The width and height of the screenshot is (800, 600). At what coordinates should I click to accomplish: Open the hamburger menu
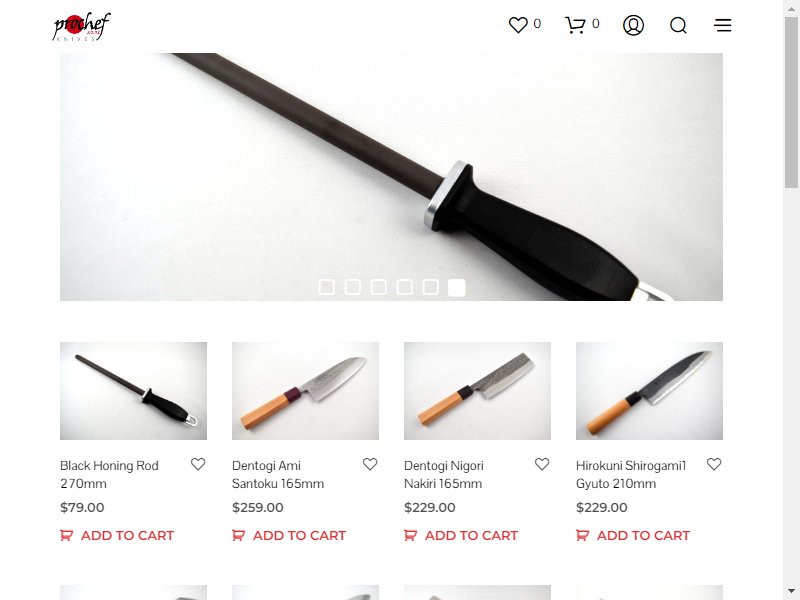pyautogui.click(x=722, y=25)
